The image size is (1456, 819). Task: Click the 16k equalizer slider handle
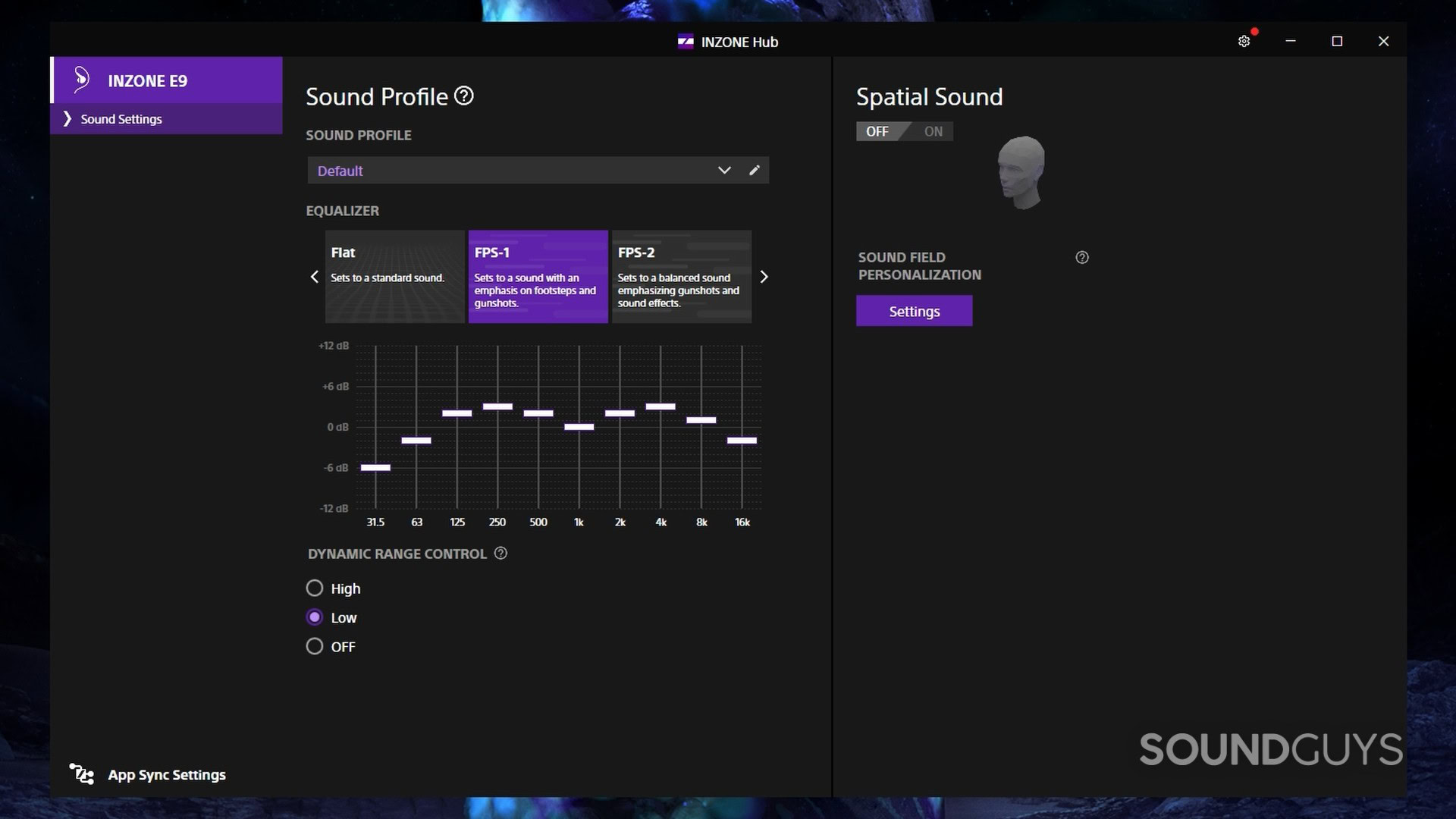point(742,441)
